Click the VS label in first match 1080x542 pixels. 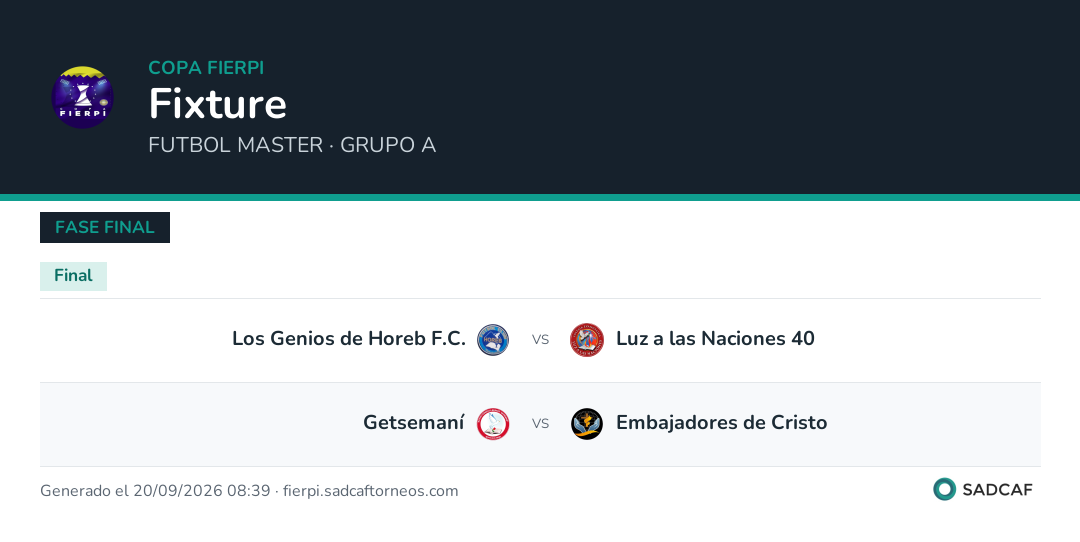click(541, 340)
